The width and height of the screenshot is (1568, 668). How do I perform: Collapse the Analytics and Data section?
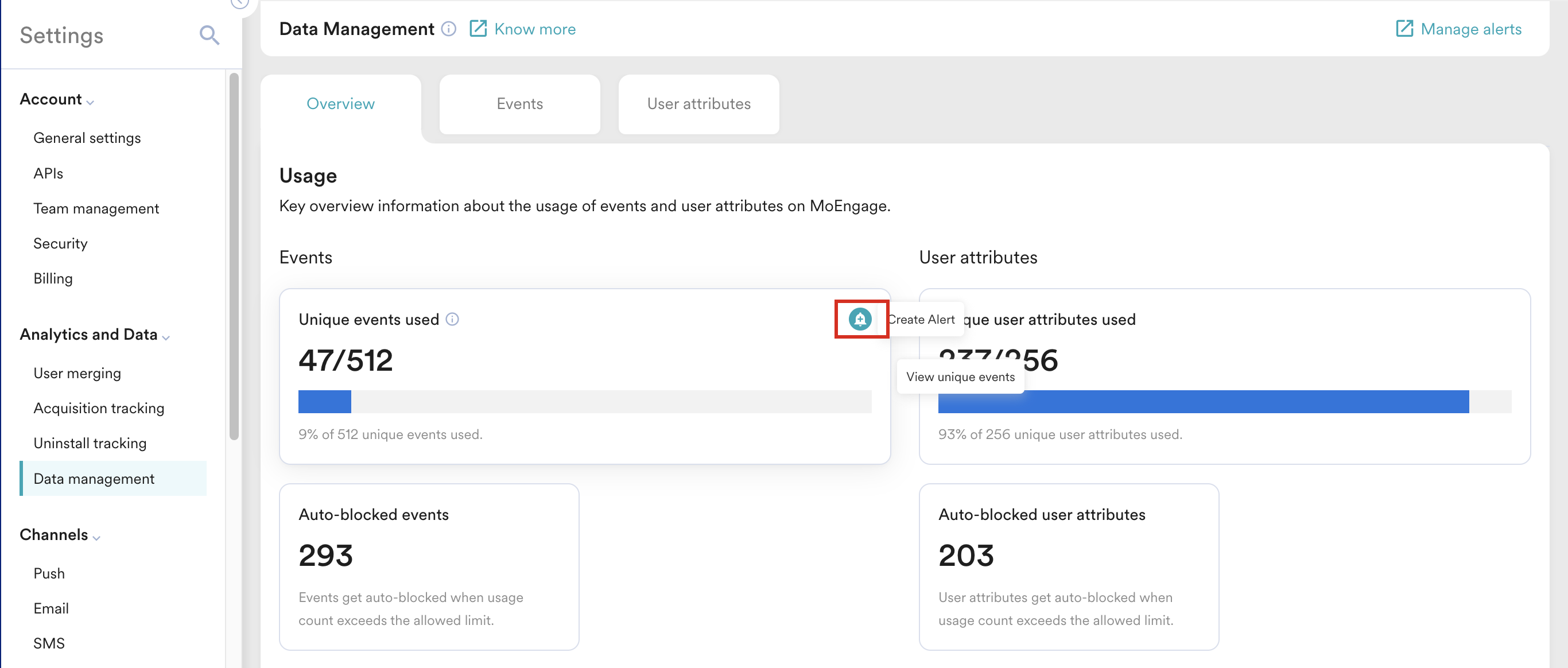point(166,337)
